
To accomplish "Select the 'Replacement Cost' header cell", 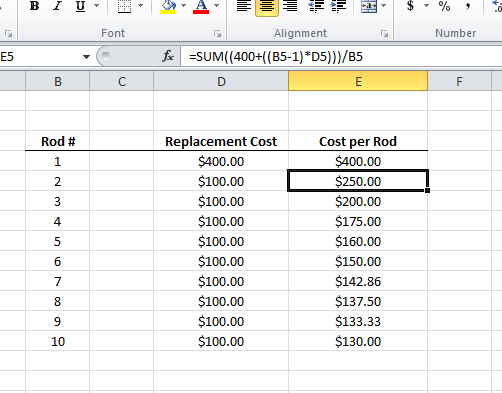I will tap(221, 141).
